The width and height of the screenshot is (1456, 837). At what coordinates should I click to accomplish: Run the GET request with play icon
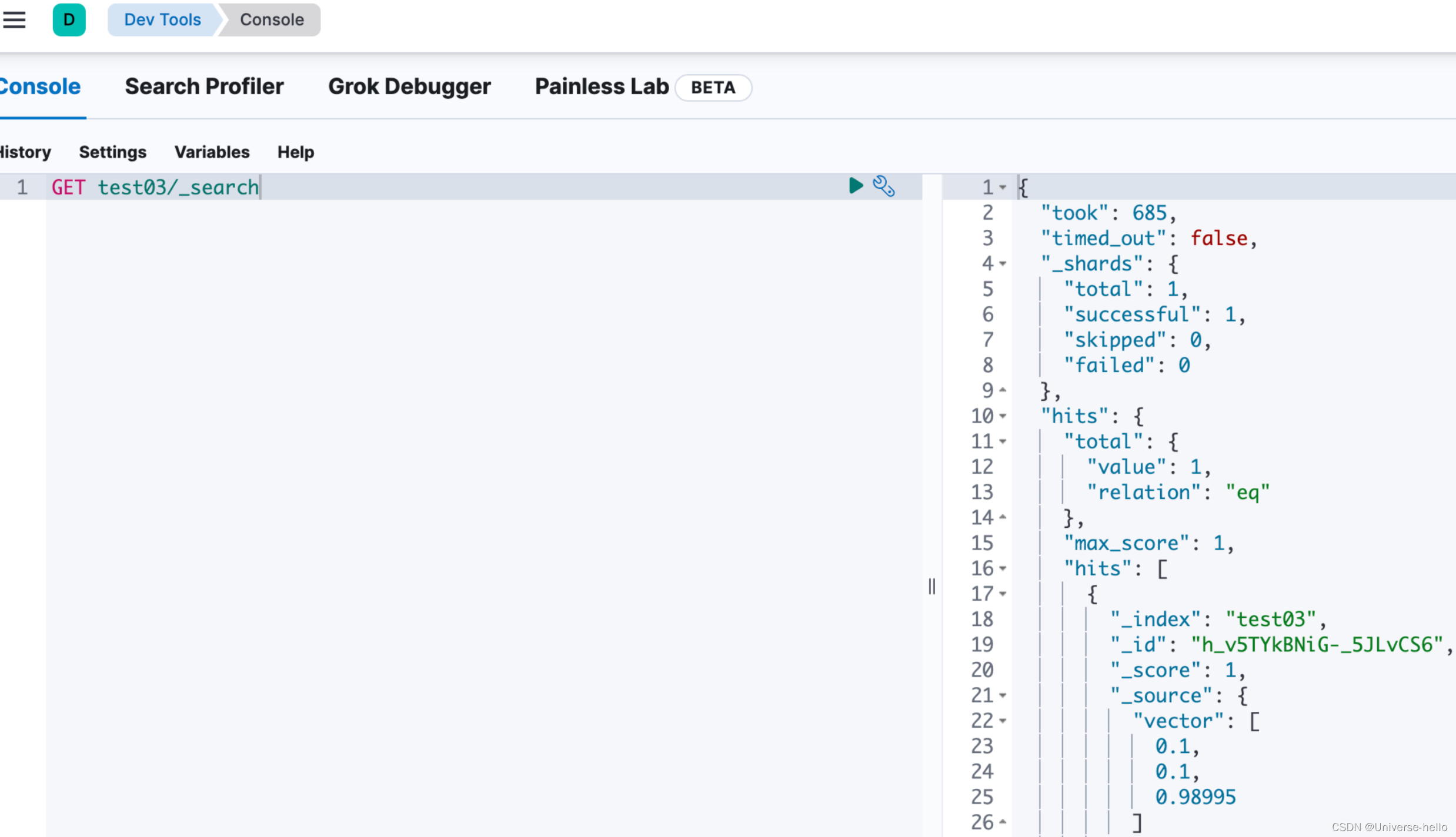[856, 186]
